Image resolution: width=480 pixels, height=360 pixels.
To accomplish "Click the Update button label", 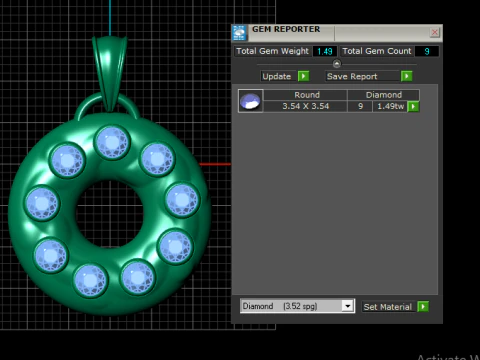I will [x=277, y=76].
